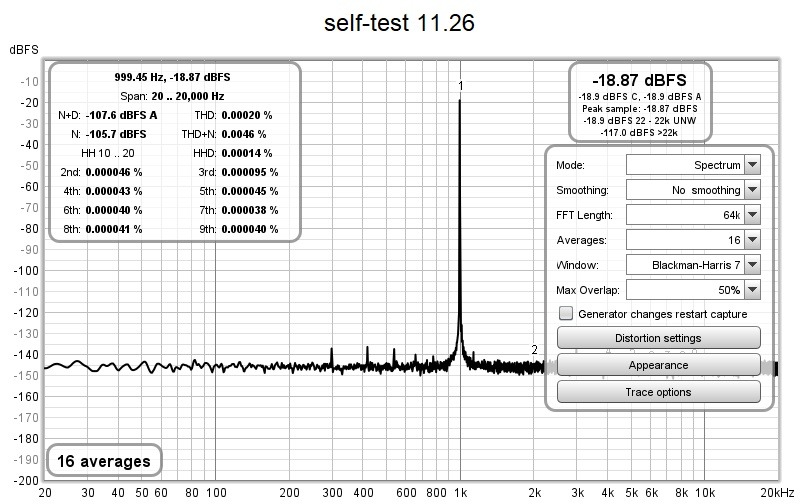
Task: Click the 50% max overlap field
Action: [685, 290]
